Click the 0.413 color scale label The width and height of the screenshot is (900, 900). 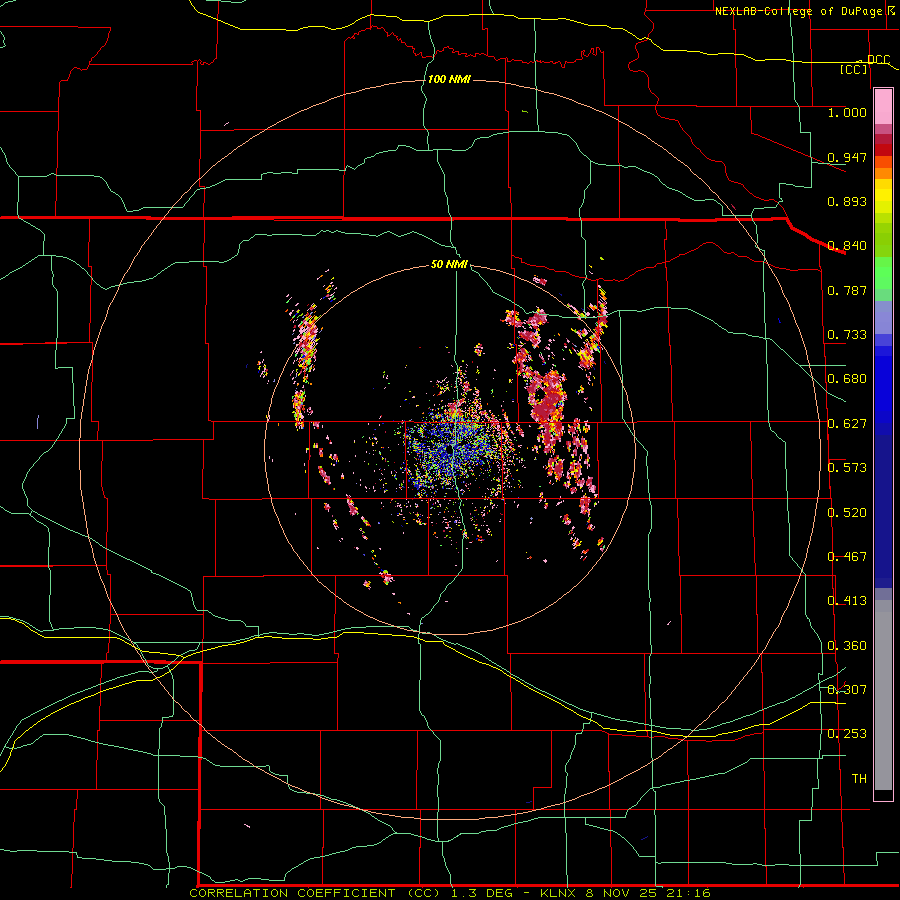pyautogui.click(x=847, y=601)
